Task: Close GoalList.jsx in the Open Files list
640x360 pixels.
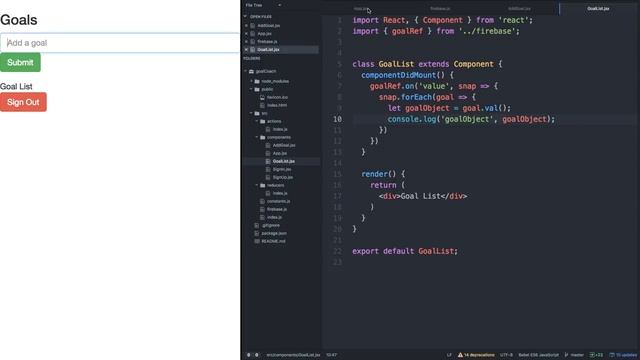Action: [x=246, y=49]
